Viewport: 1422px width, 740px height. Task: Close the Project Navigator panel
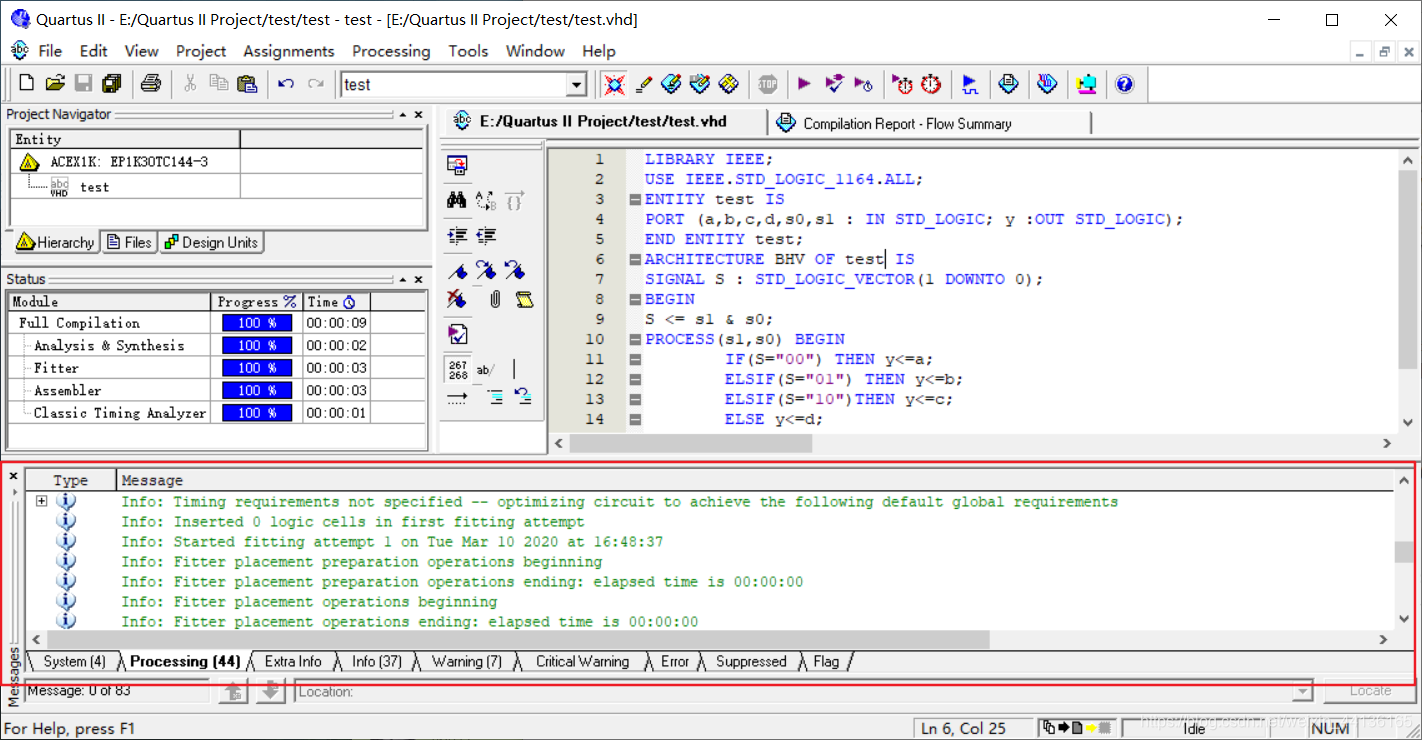(x=419, y=115)
